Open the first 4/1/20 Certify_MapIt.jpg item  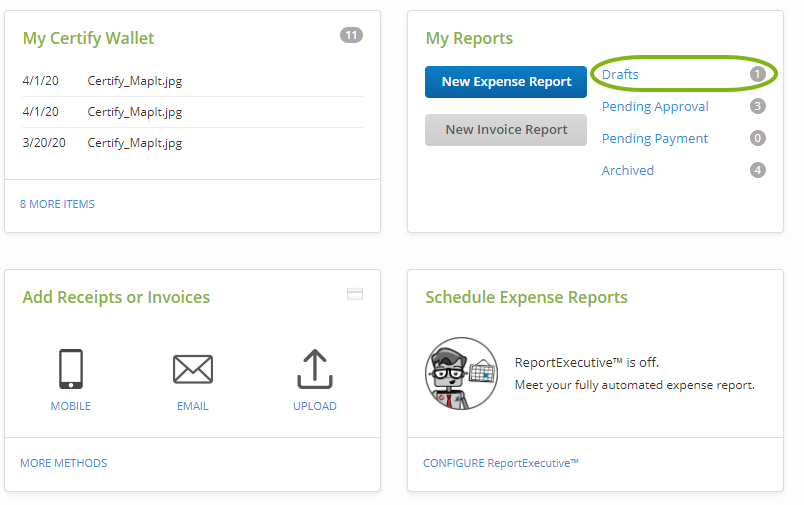pyautogui.click(x=192, y=81)
